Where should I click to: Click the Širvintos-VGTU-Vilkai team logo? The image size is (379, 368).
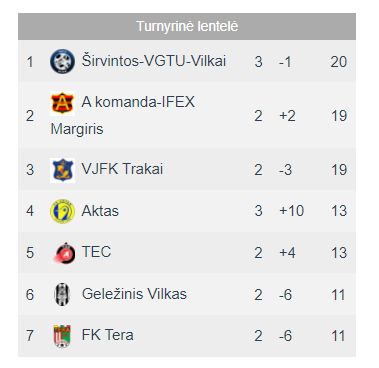(62, 61)
